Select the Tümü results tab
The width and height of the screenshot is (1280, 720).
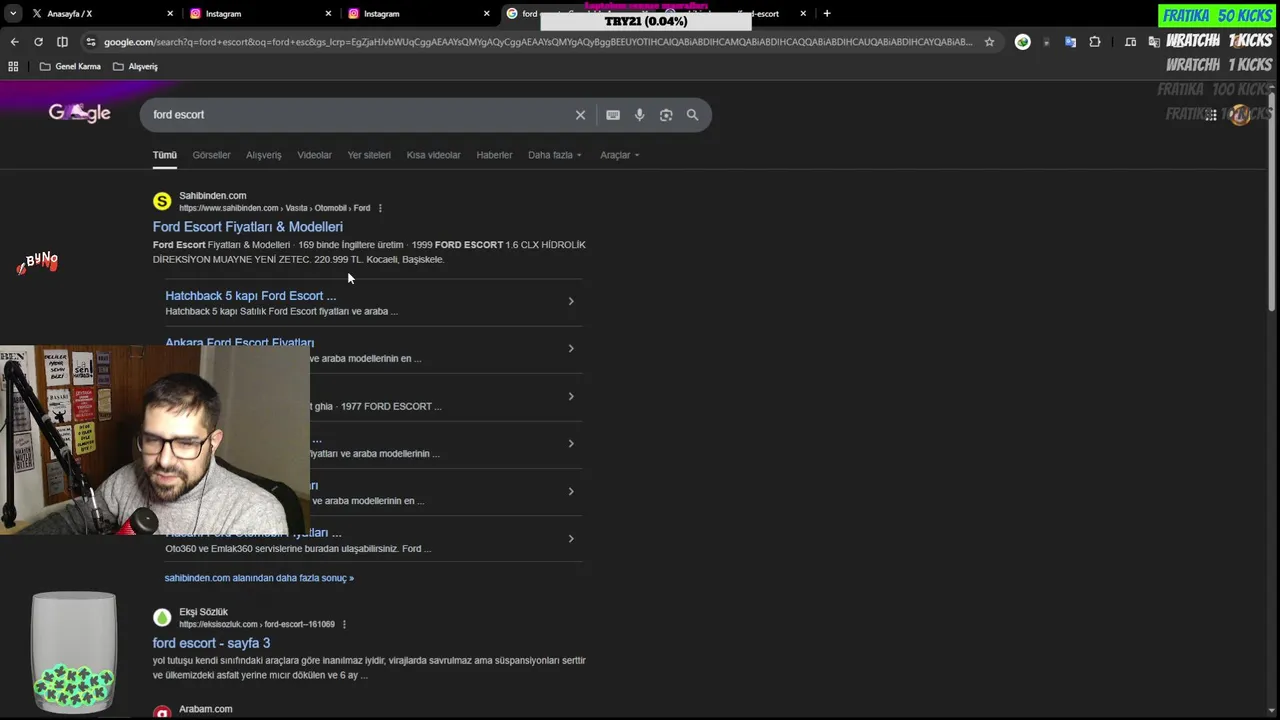pyautogui.click(x=165, y=155)
